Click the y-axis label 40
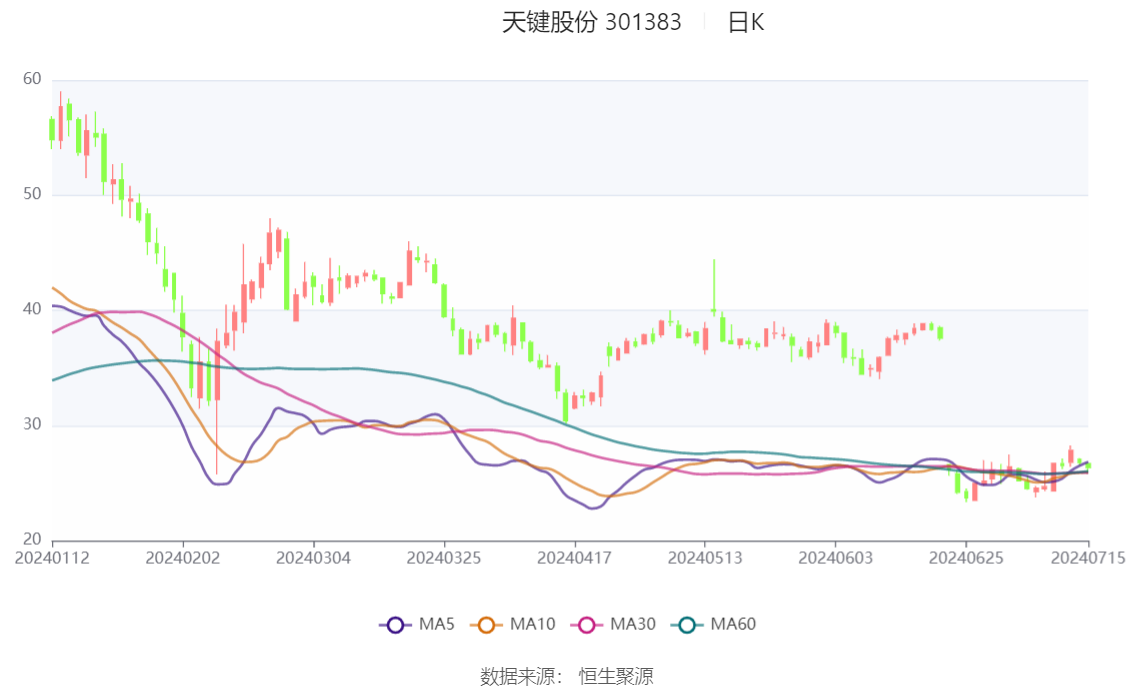1134x689 pixels. click(32, 309)
